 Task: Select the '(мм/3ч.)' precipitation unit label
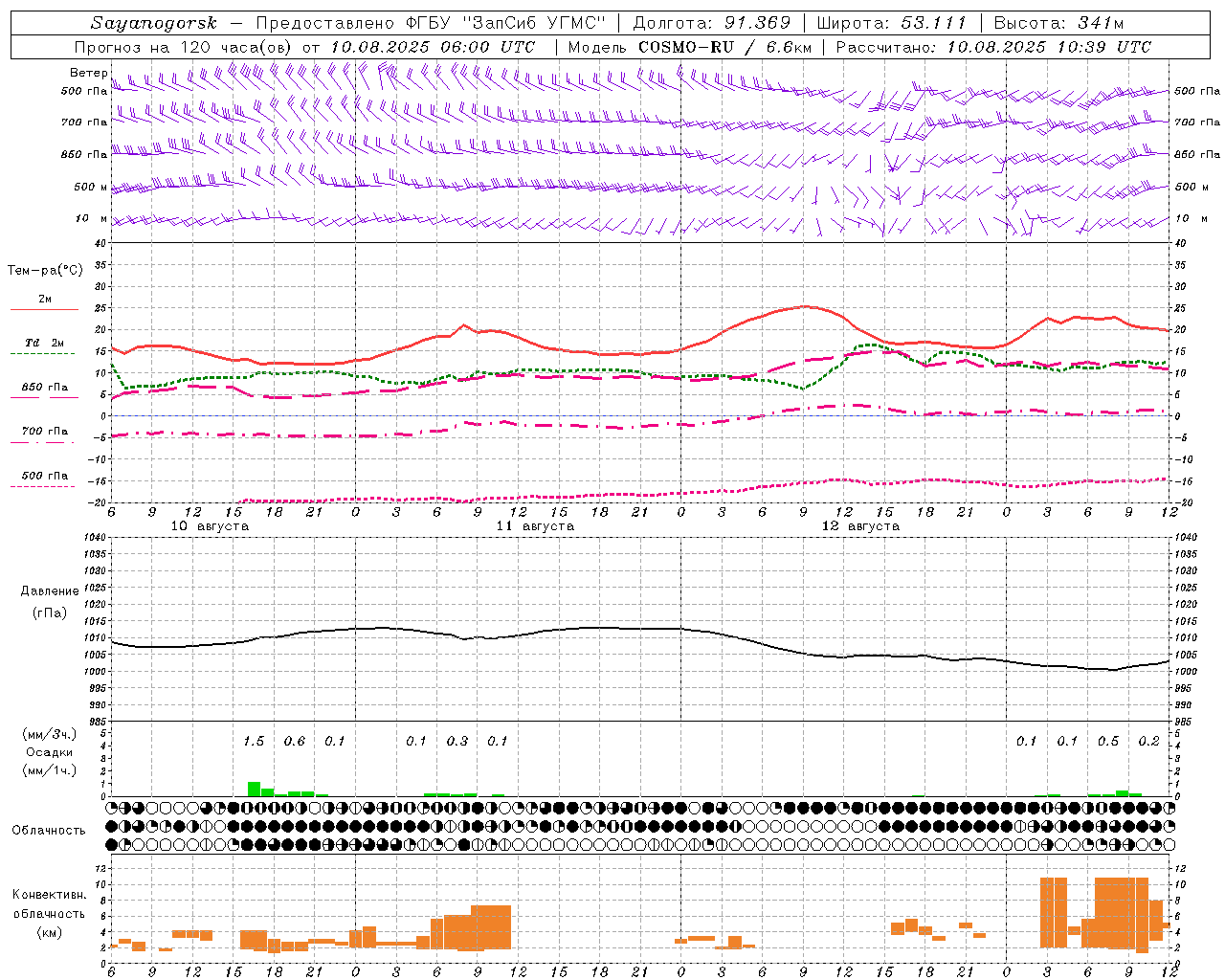[x=50, y=734]
